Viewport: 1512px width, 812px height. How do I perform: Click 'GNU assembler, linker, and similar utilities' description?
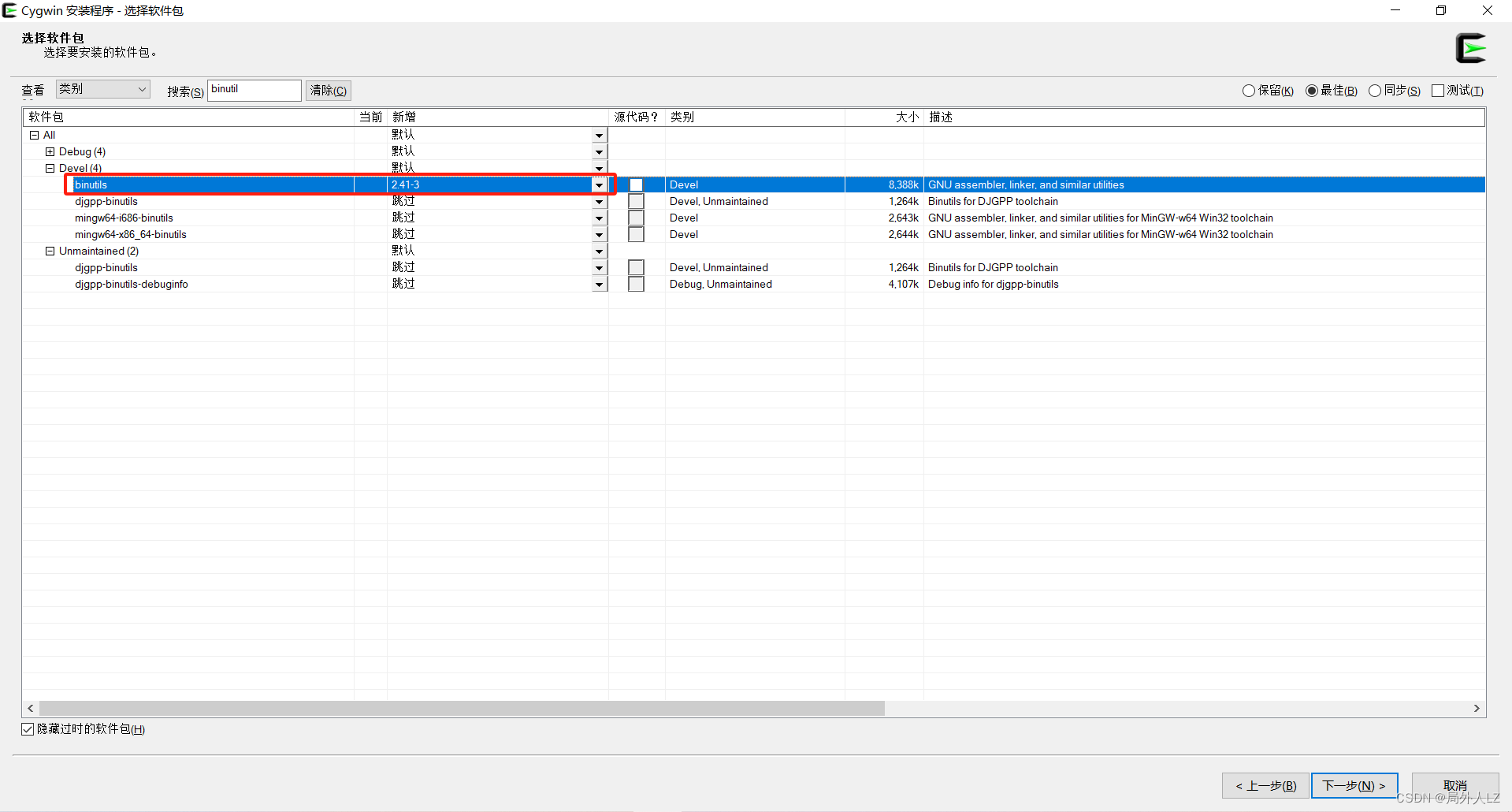pos(1026,184)
